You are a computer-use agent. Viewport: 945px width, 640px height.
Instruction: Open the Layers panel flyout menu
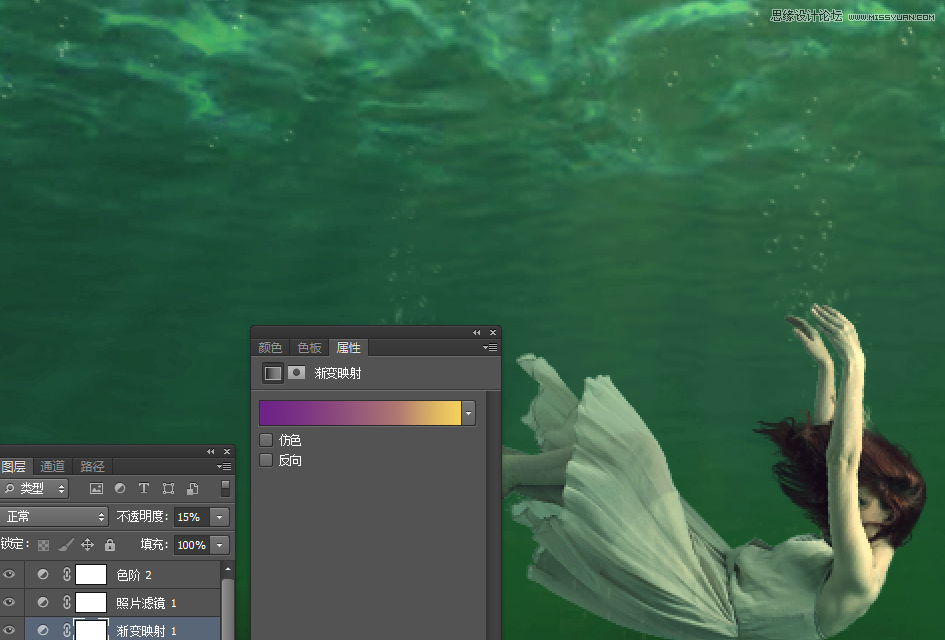tap(224, 466)
